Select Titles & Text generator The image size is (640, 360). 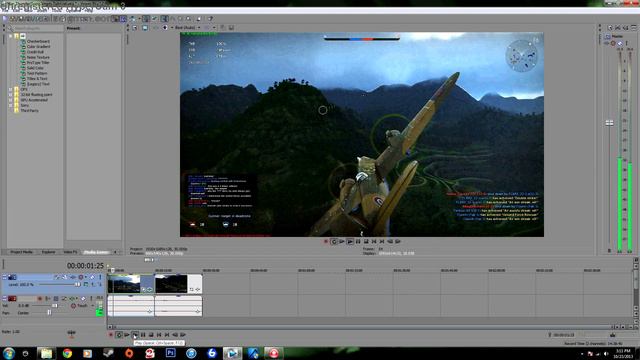pos(37,79)
